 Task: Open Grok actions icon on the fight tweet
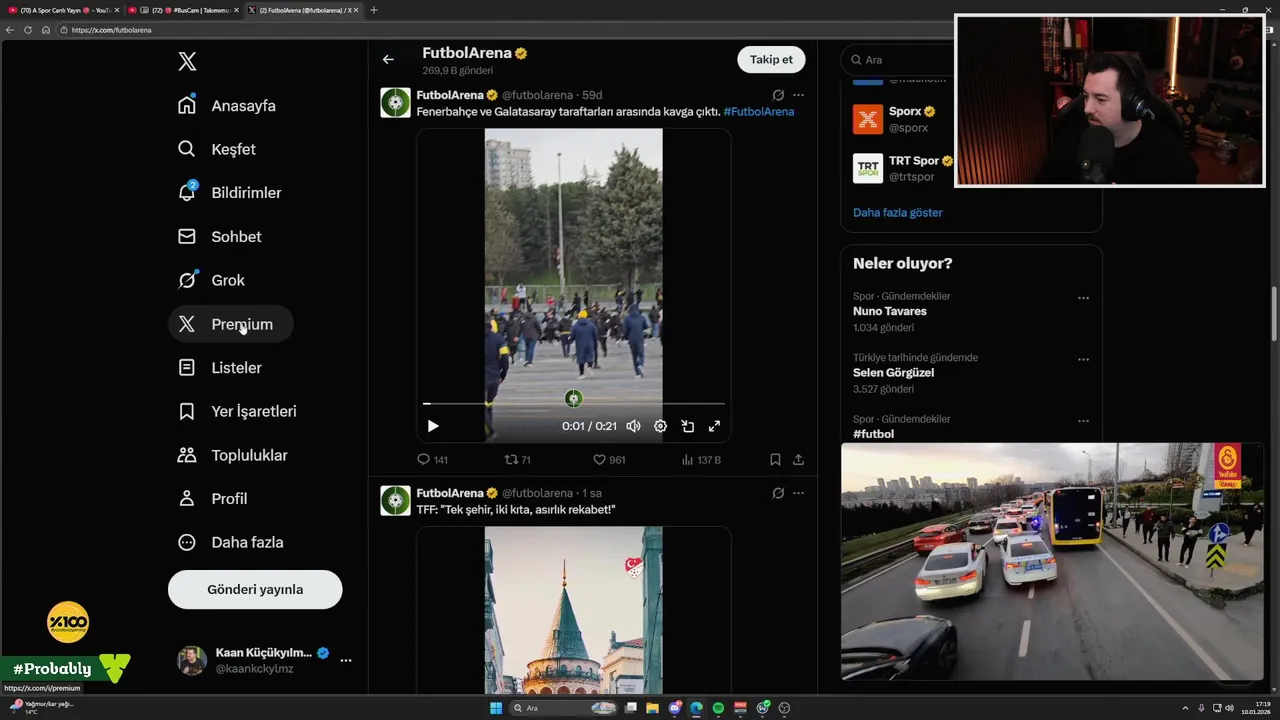click(778, 95)
